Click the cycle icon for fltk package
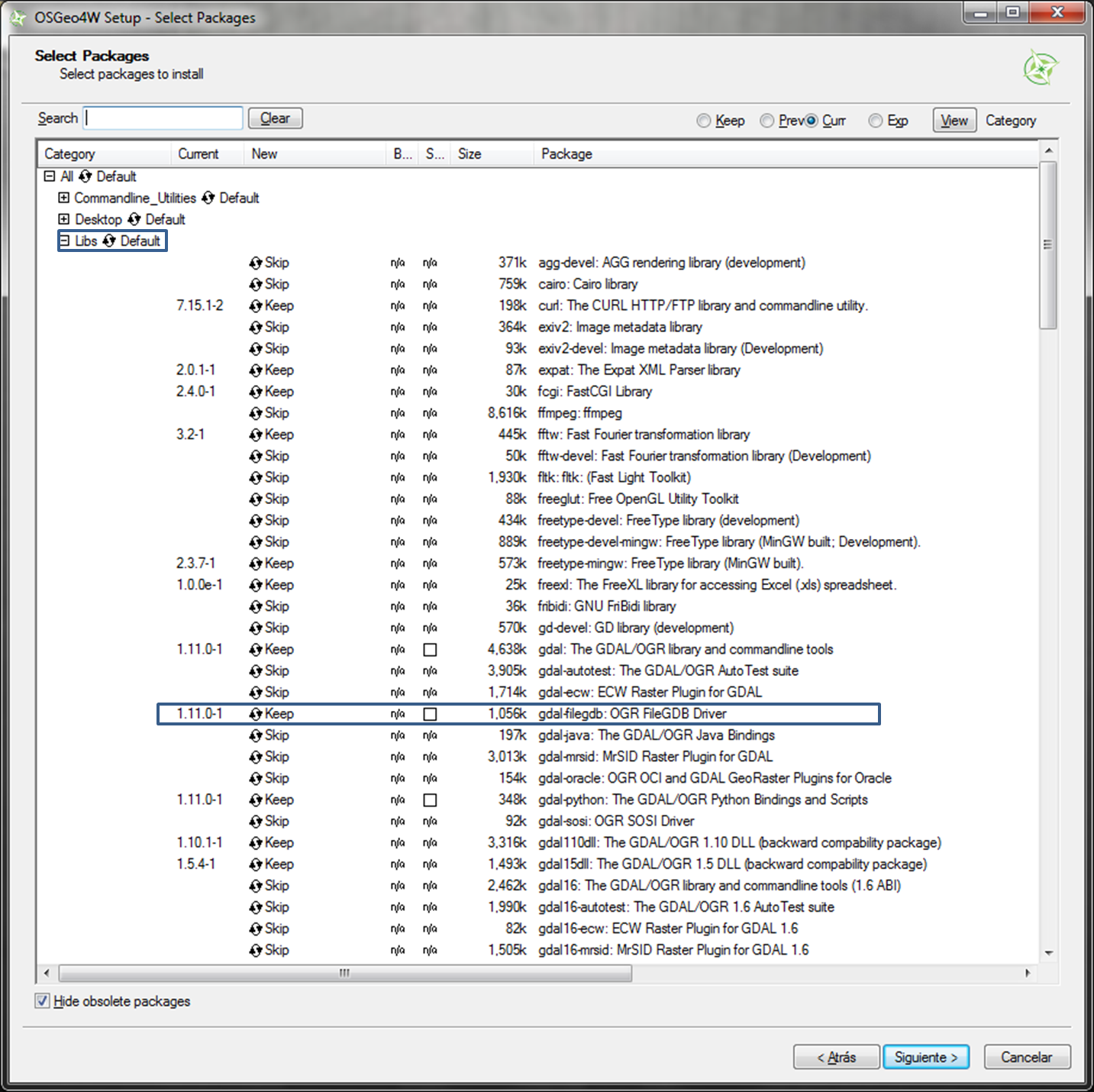 [256, 477]
